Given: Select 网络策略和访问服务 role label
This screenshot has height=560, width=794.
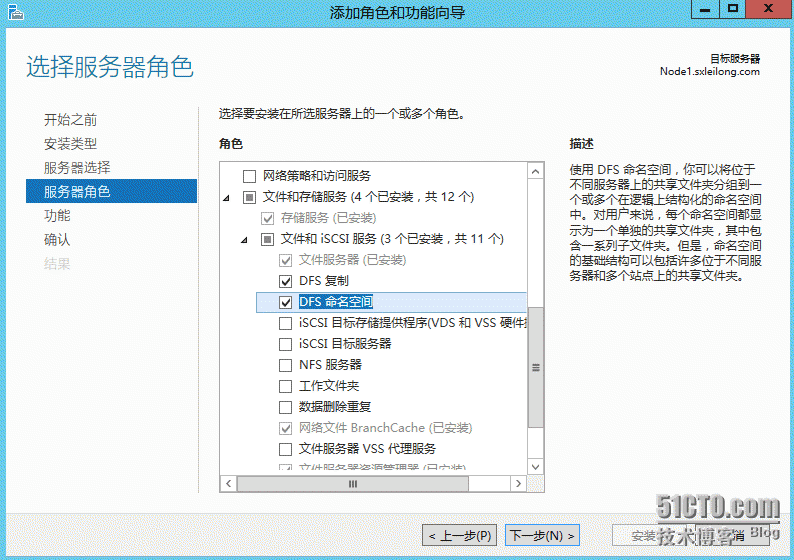Looking at the screenshot, I should pos(317,176).
